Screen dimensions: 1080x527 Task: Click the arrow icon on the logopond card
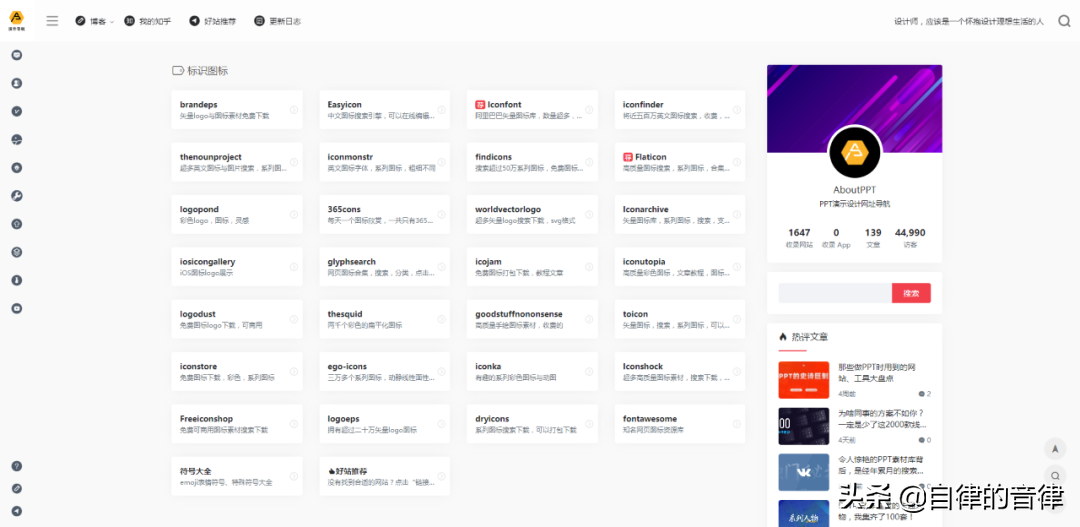click(x=294, y=214)
